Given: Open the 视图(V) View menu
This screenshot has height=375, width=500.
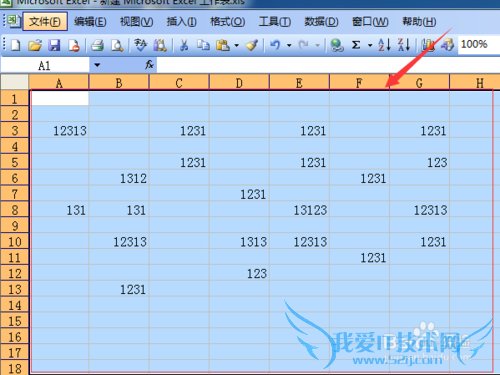Looking at the screenshot, I should 137,22.
